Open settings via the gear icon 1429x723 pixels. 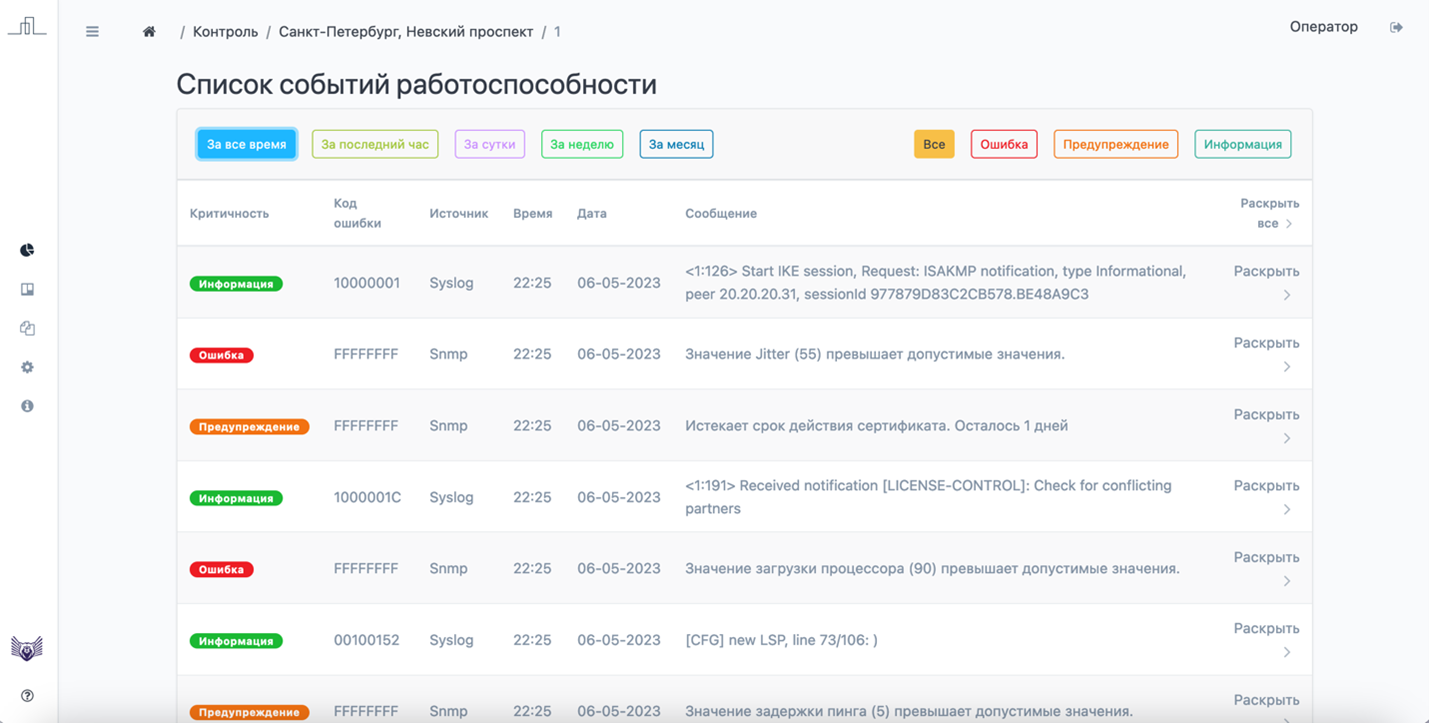tap(27, 367)
